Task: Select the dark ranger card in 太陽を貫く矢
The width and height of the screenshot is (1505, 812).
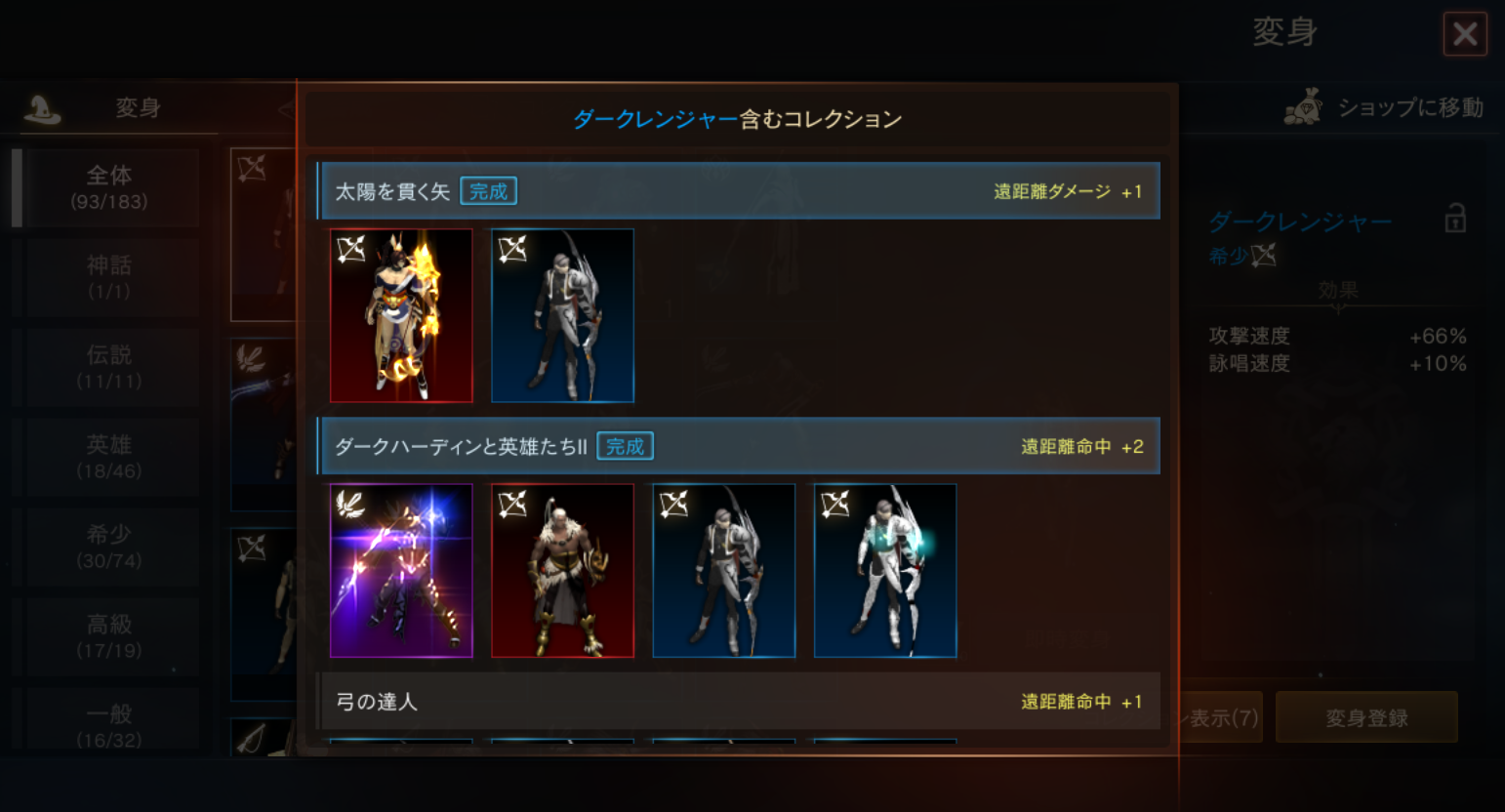Action: point(562,315)
